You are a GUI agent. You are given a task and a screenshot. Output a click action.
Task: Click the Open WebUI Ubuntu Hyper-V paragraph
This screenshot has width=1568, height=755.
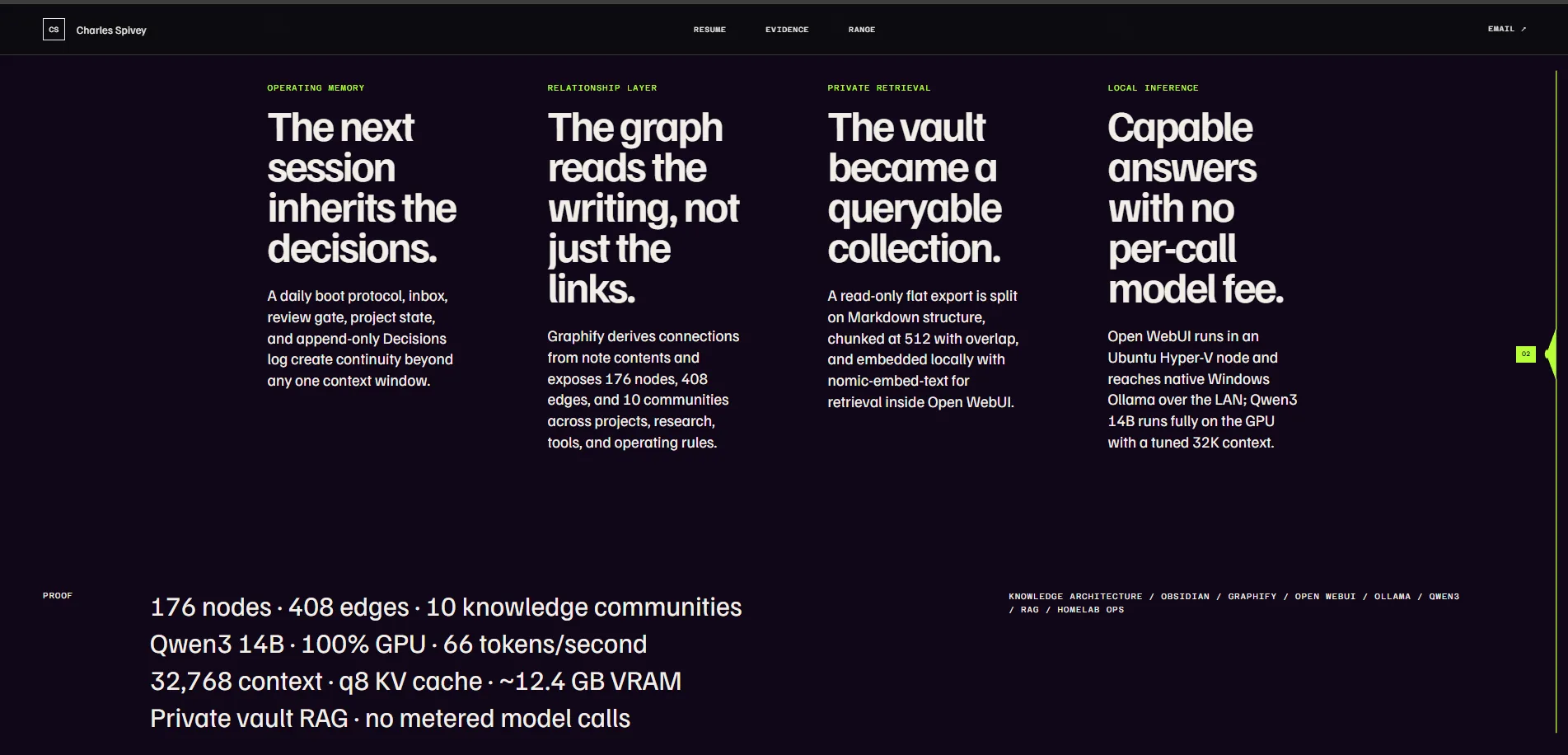pyautogui.click(x=1202, y=389)
